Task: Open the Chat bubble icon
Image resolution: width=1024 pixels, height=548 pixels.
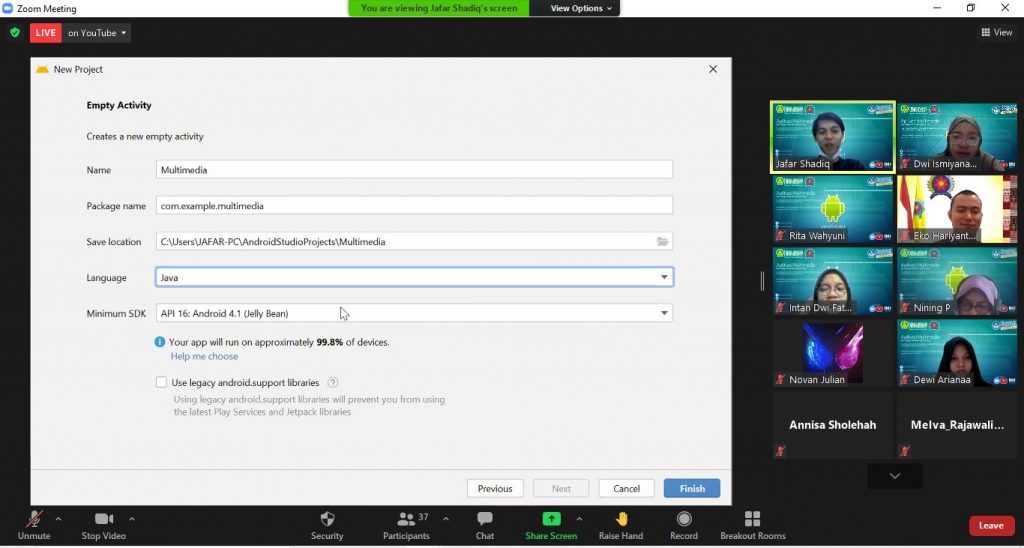Action: pyautogui.click(x=485, y=519)
